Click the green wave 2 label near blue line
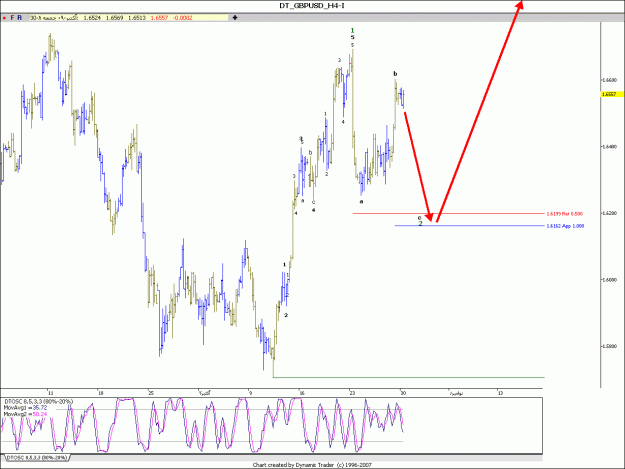Image resolution: width=625 pixels, height=469 pixels. tap(421, 224)
